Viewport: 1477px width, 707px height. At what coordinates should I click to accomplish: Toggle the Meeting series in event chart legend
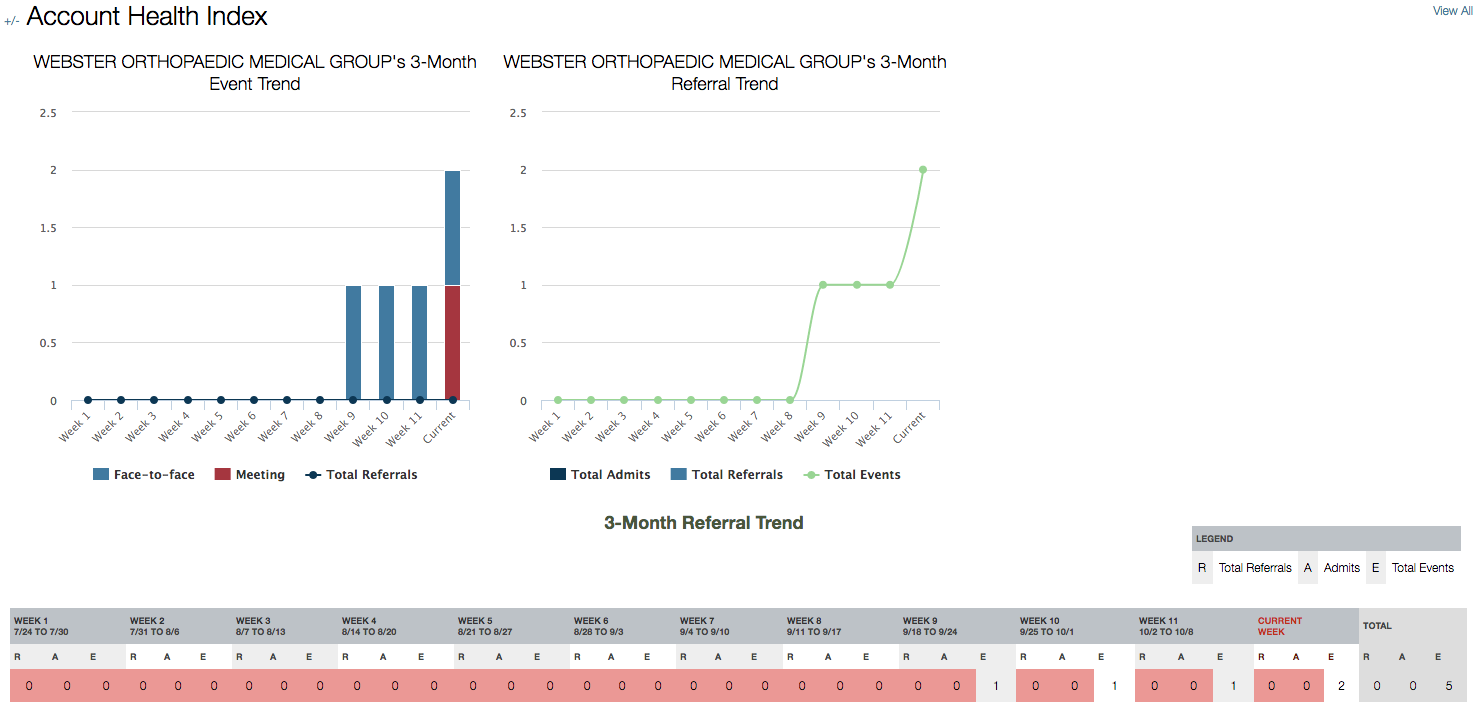click(x=250, y=475)
